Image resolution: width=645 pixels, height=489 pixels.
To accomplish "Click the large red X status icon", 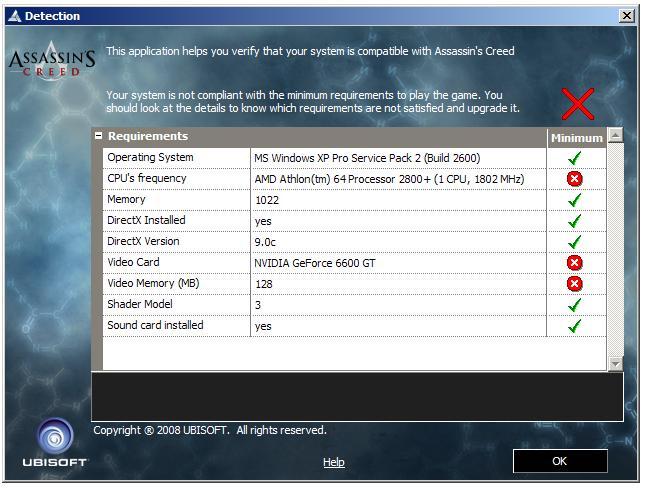I will (578, 104).
